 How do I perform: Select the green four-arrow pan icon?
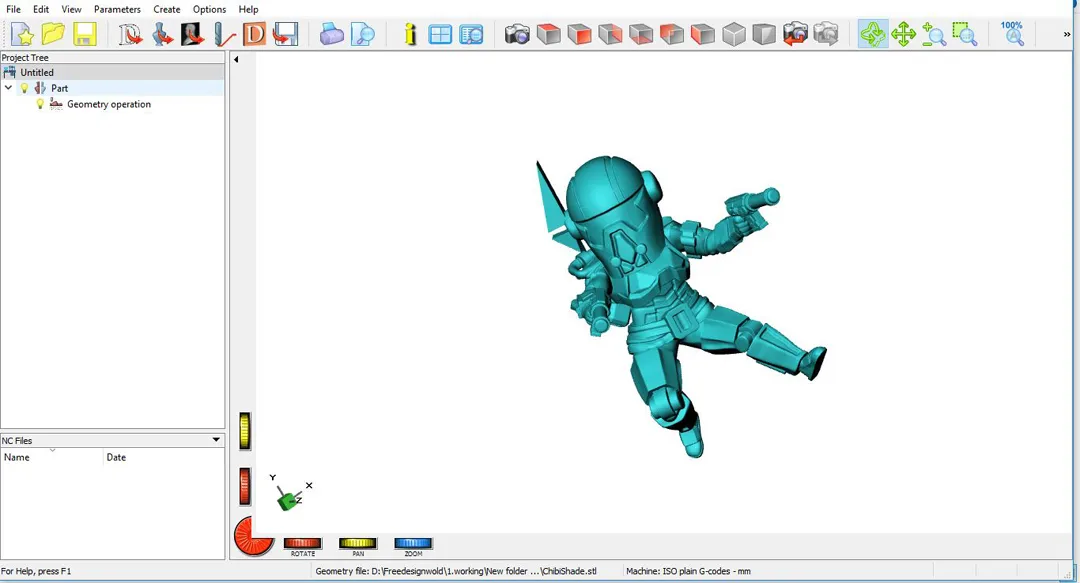(x=904, y=35)
